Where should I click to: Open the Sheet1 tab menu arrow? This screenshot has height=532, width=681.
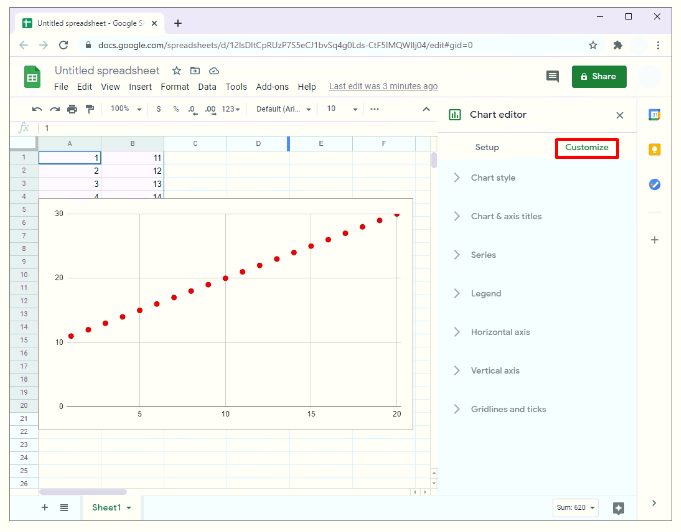click(x=129, y=508)
